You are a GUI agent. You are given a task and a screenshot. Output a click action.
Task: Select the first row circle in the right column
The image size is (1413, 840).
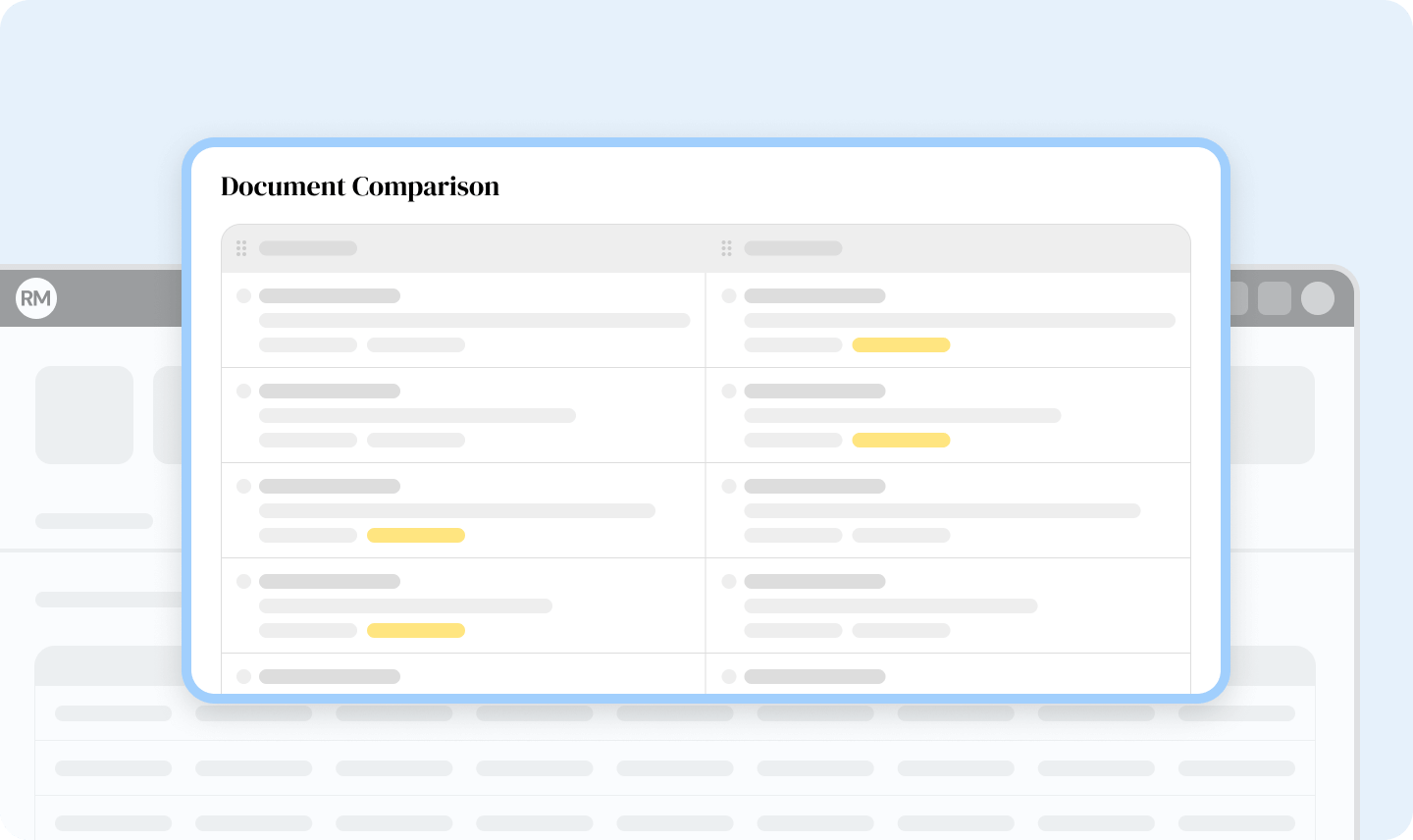(x=728, y=295)
